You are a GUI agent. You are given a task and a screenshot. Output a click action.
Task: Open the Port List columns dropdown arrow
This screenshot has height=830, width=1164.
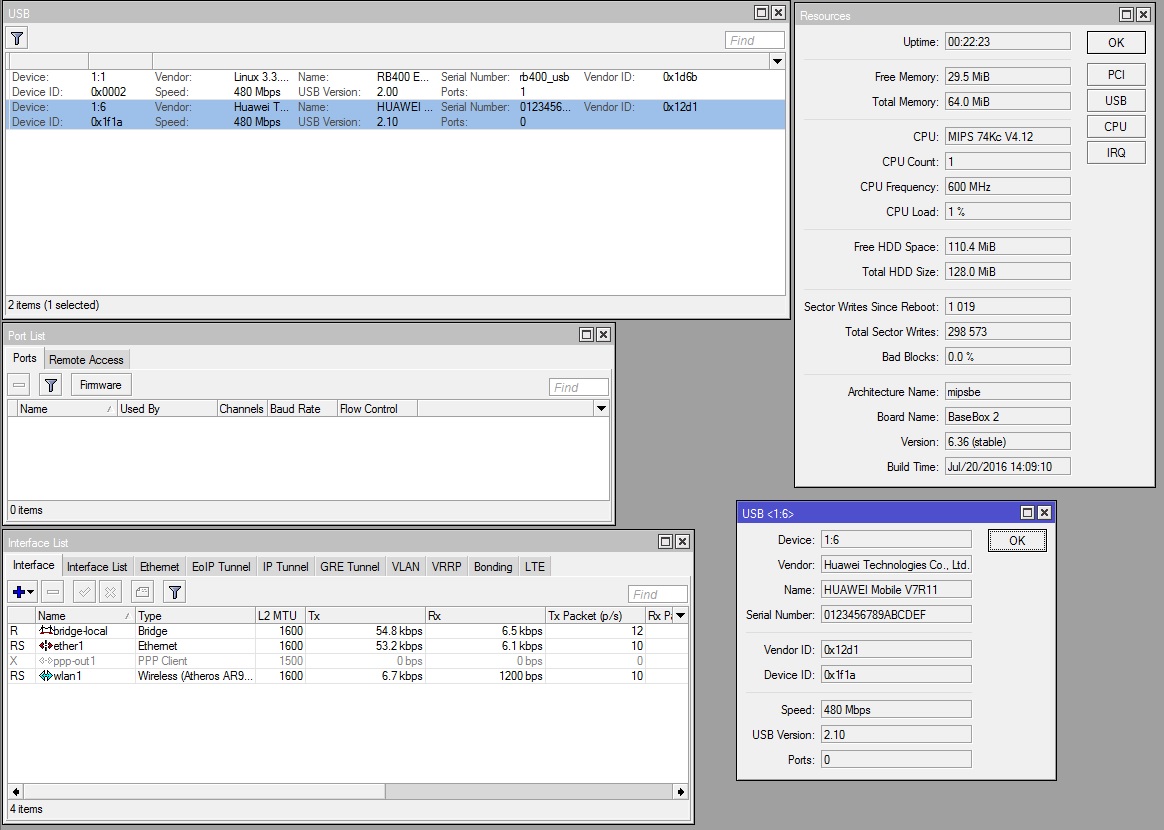(601, 408)
